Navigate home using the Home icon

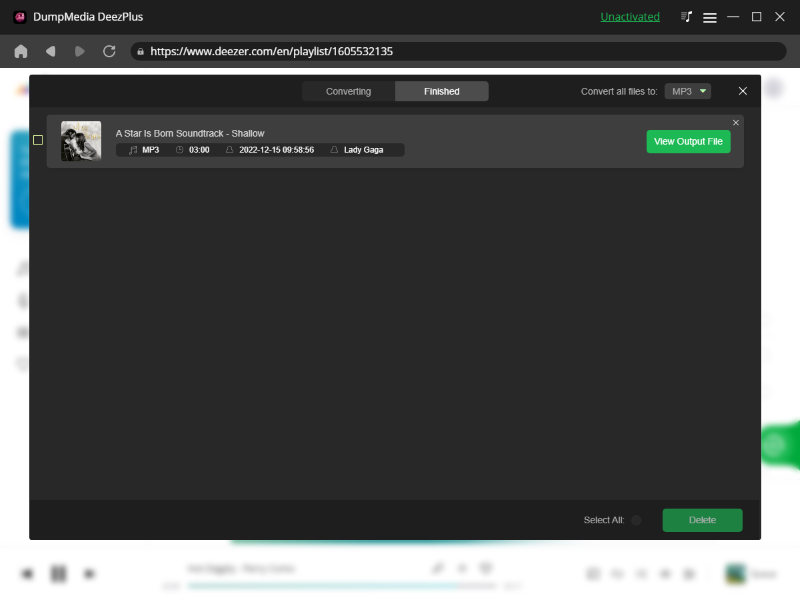[x=21, y=51]
